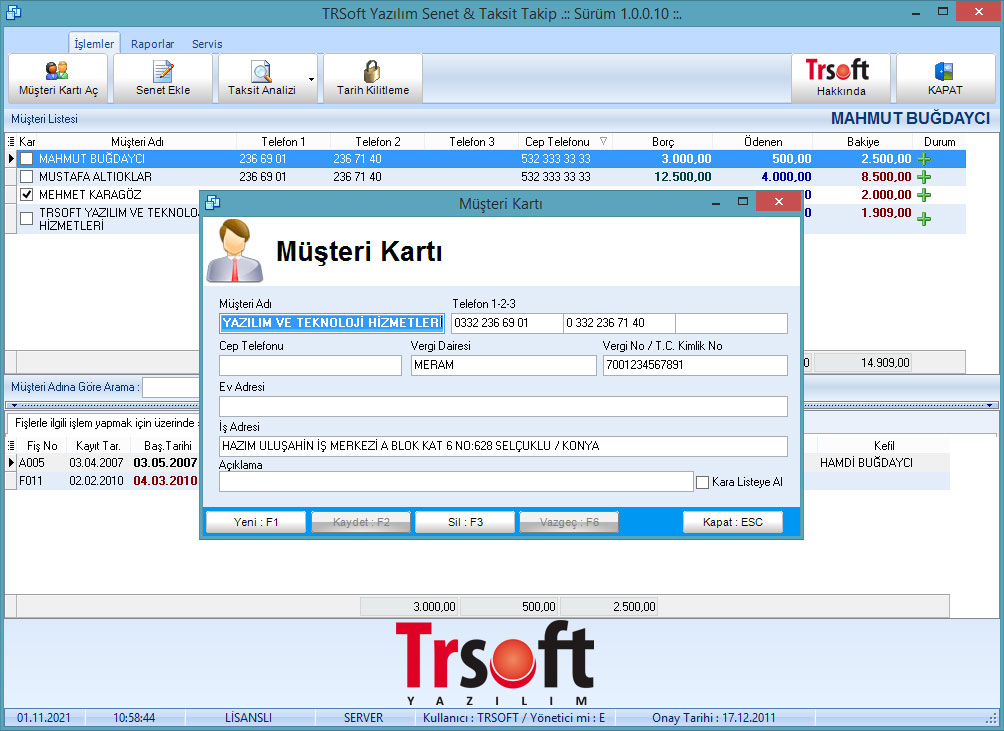Toggle checkbox for MUSTAFA ALTIOKLAR
This screenshot has height=731, width=1004.
tap(26, 177)
